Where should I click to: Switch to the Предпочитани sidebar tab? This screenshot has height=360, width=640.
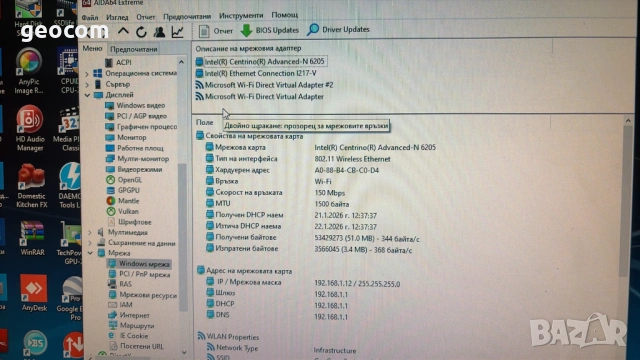pyautogui.click(x=133, y=49)
